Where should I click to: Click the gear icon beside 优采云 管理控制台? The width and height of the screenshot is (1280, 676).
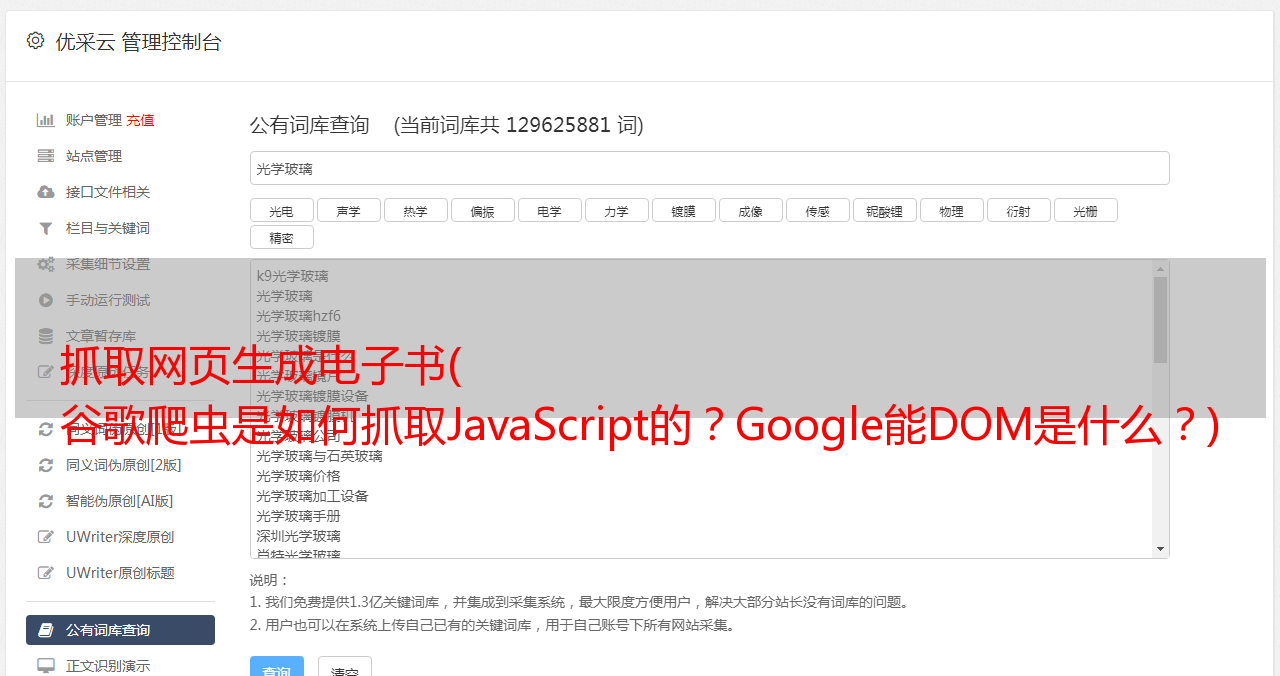[35, 41]
